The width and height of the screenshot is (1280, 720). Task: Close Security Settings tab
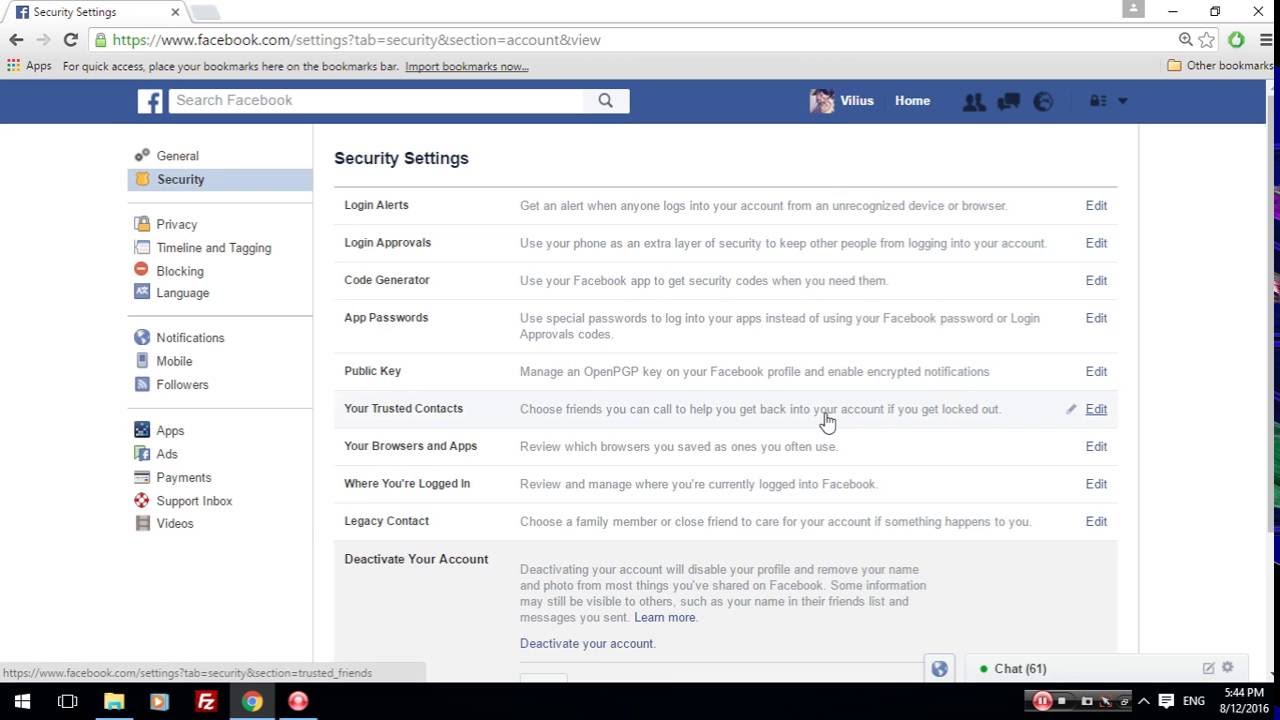pos(176,12)
